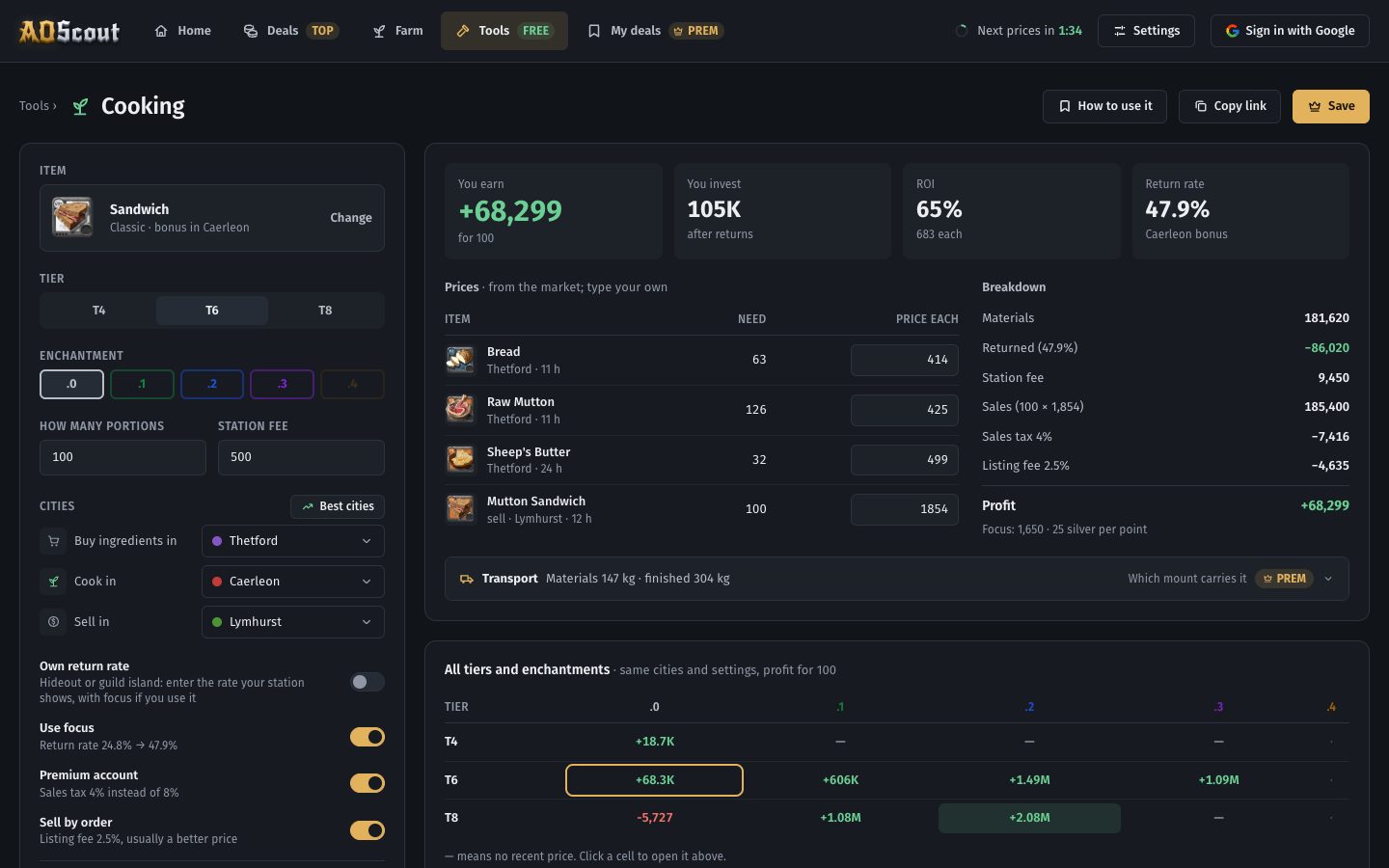Click the AOScout logo
The height and width of the screenshot is (868, 1389).
(x=69, y=31)
